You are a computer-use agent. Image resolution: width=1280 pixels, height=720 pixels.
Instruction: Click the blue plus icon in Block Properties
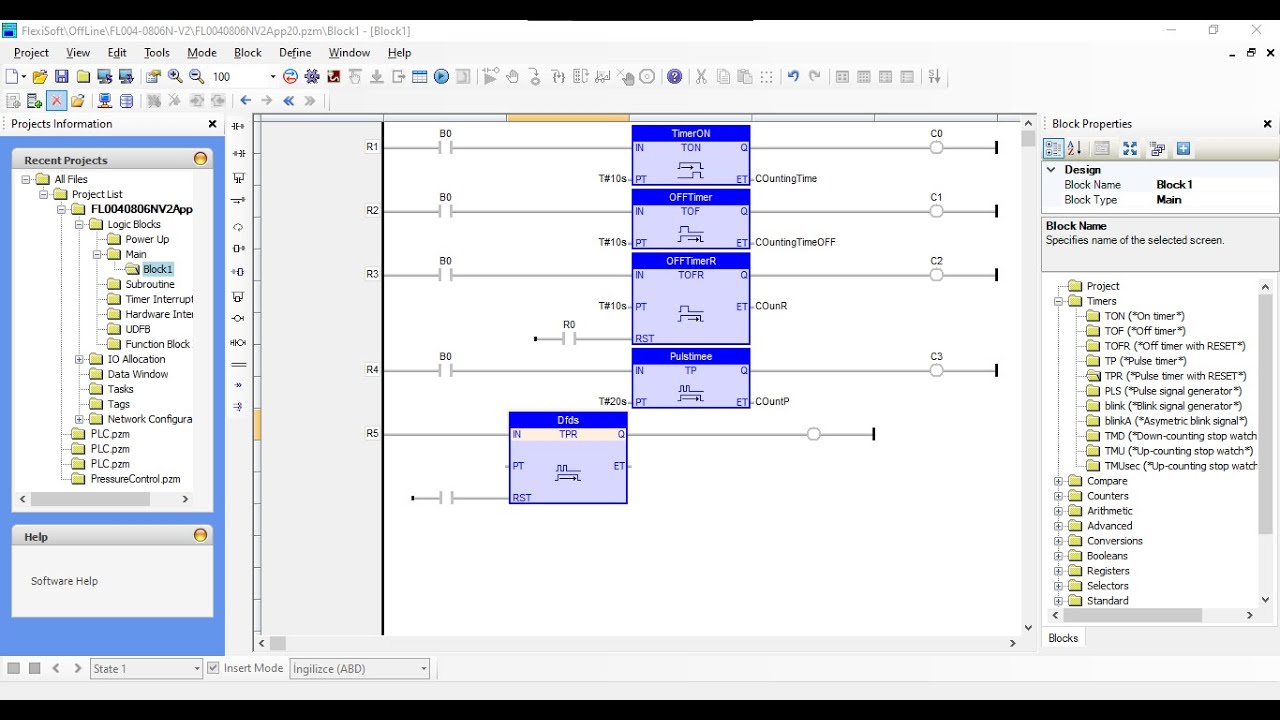click(x=1183, y=149)
